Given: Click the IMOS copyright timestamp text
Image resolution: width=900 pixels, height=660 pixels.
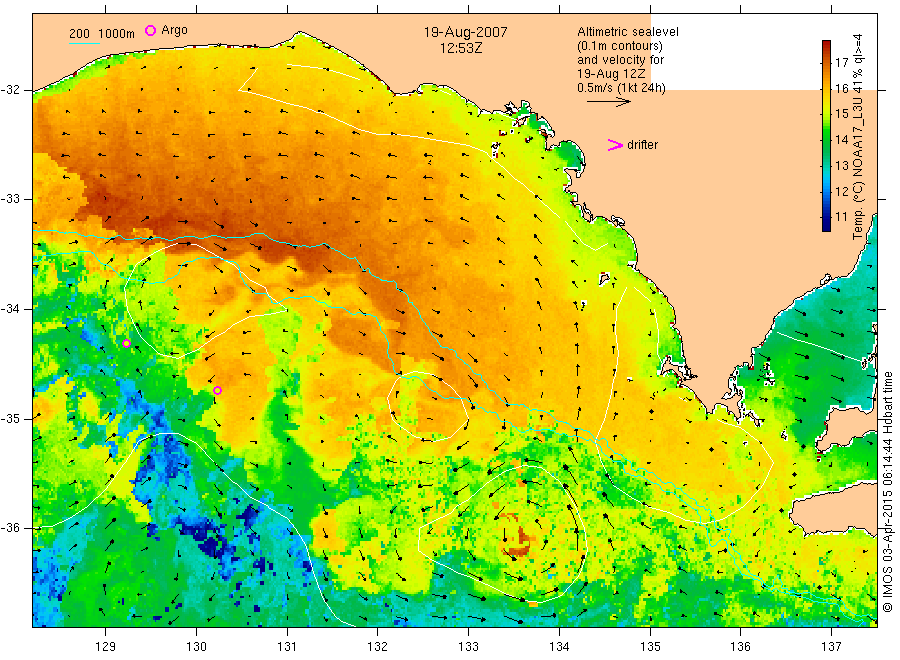Looking at the screenshot, I should click(888, 491).
